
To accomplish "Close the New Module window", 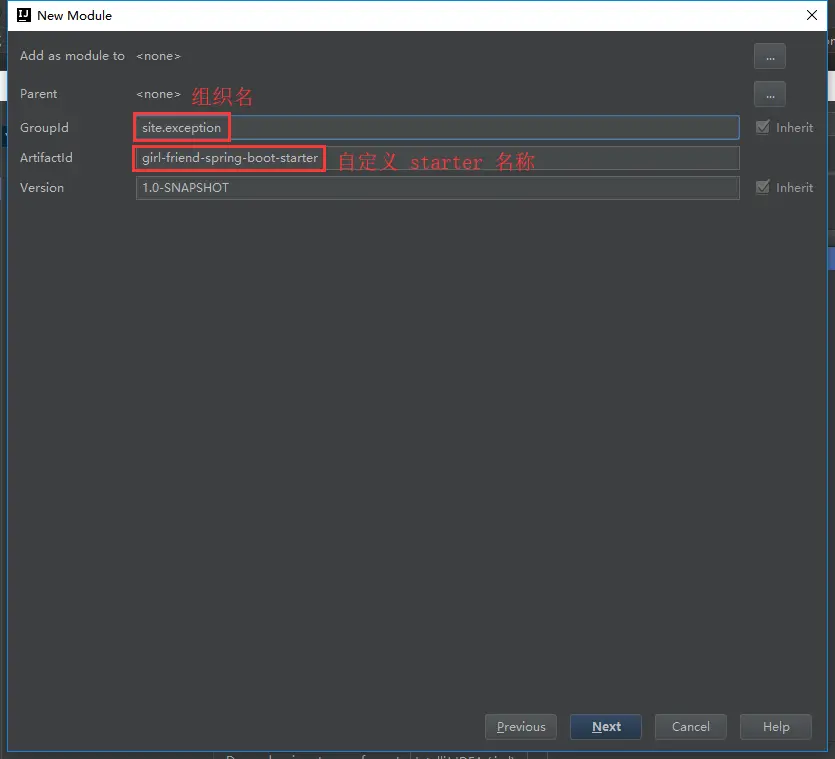I will click(812, 15).
